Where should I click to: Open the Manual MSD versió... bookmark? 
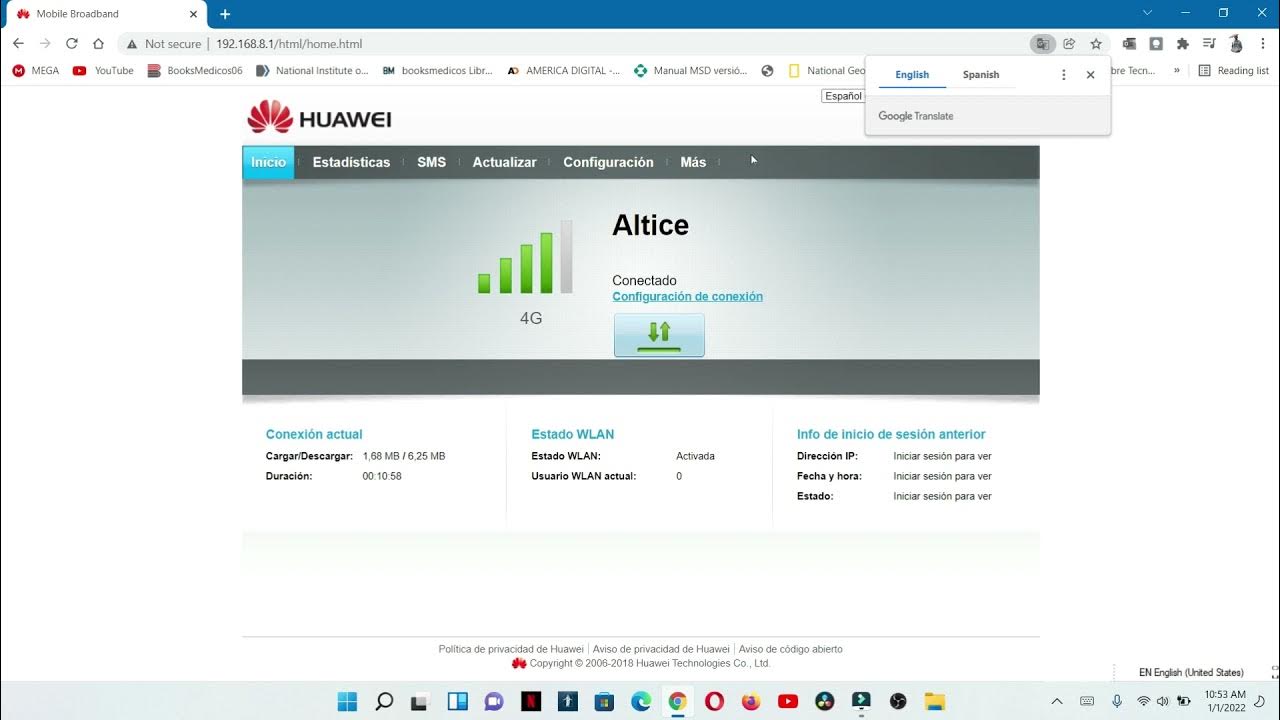[691, 71]
